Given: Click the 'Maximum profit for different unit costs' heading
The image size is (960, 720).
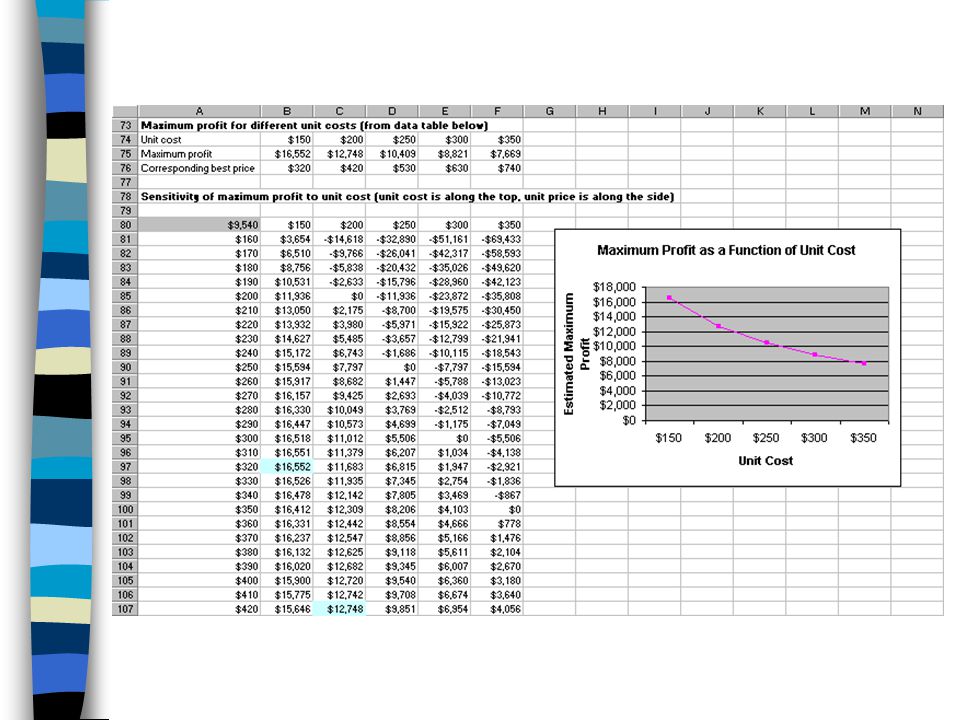Looking at the screenshot, I should tap(315, 125).
